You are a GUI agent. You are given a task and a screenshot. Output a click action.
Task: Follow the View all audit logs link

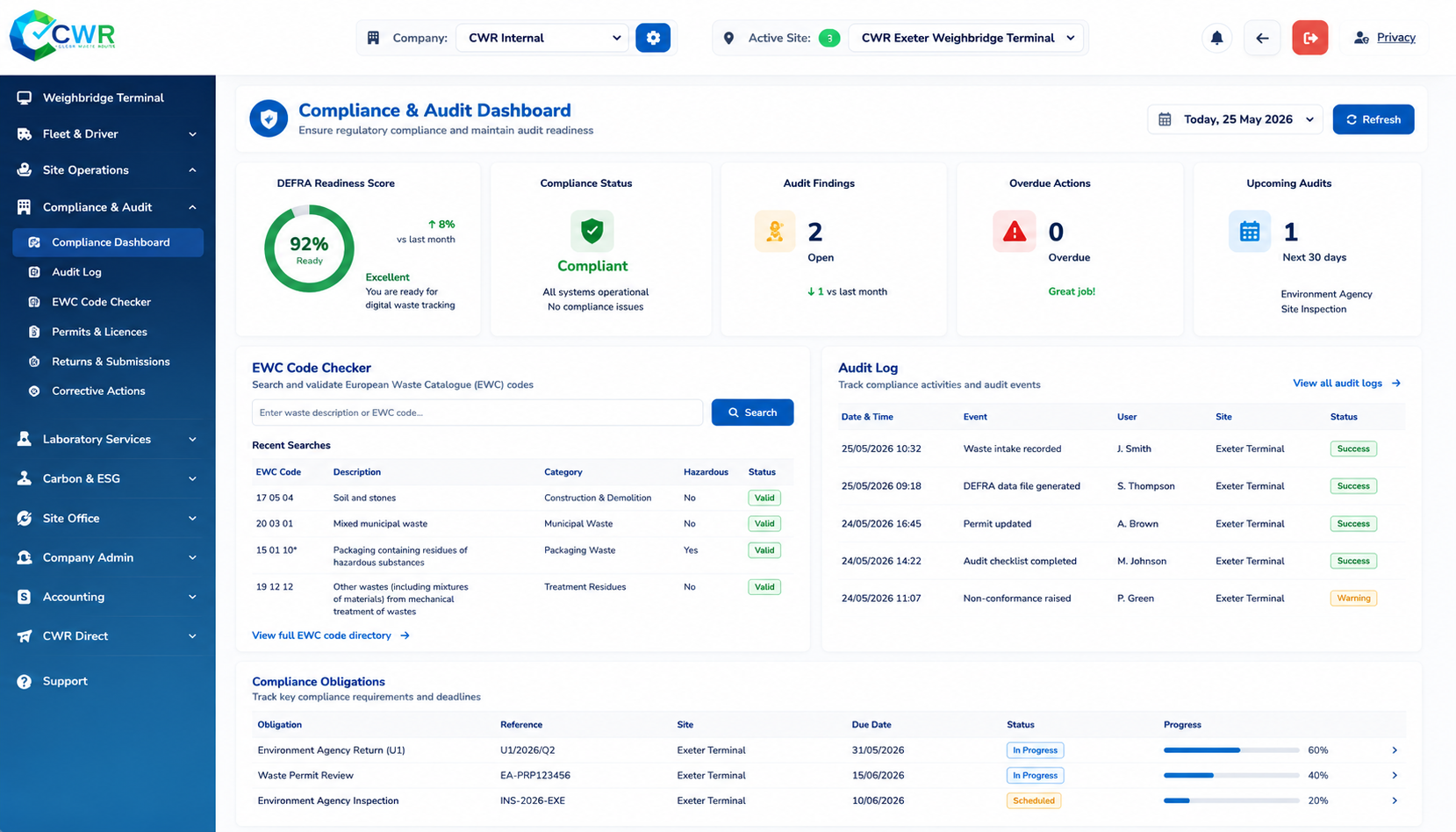(x=1346, y=384)
